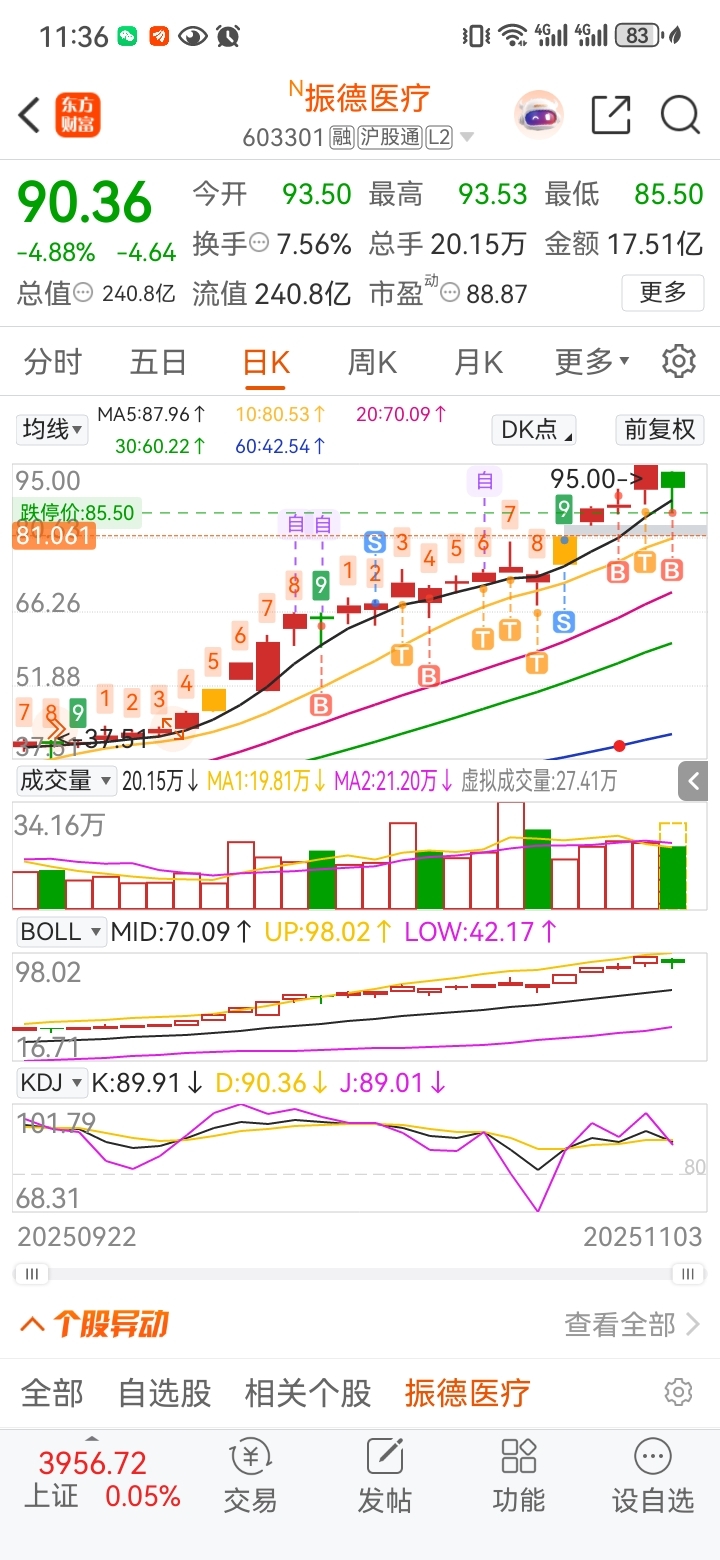This screenshot has width=720, height=1560.
Task: Tap the 20251103 end date label
Action: (x=643, y=1237)
